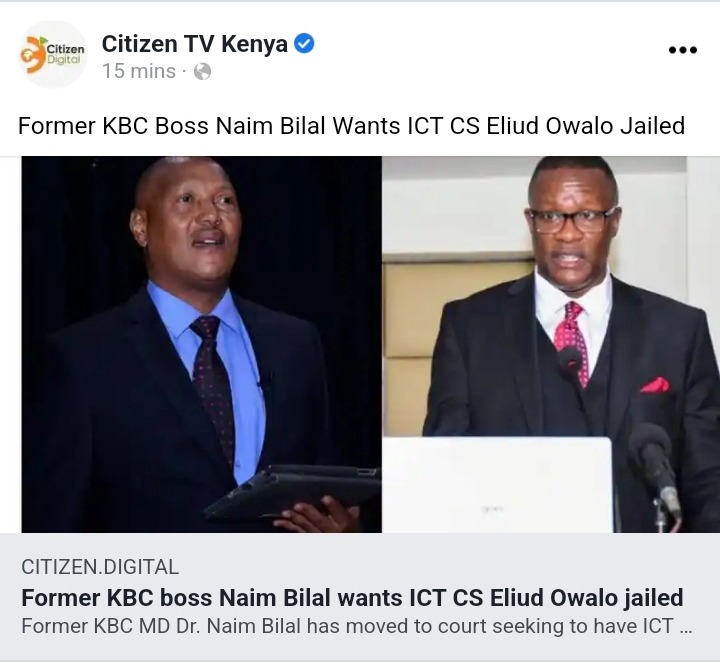Click the post caption about Naim Bilal

coord(351,126)
